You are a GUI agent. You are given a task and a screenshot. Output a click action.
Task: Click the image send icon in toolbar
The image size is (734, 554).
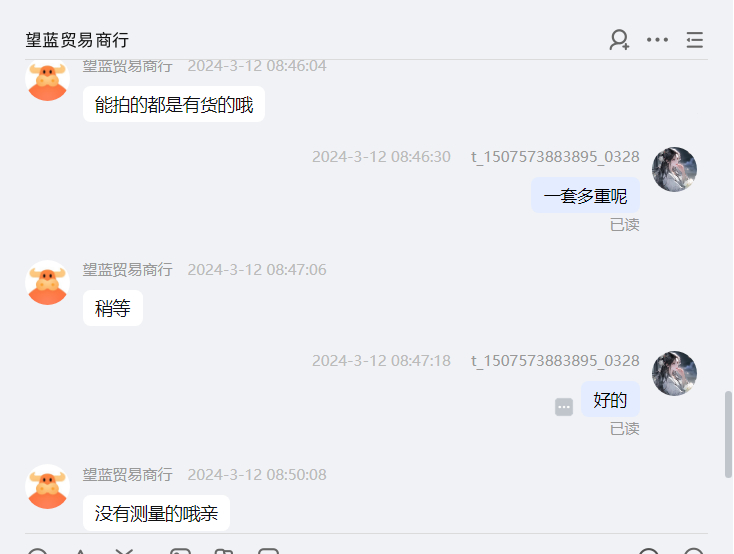[x=180, y=551]
